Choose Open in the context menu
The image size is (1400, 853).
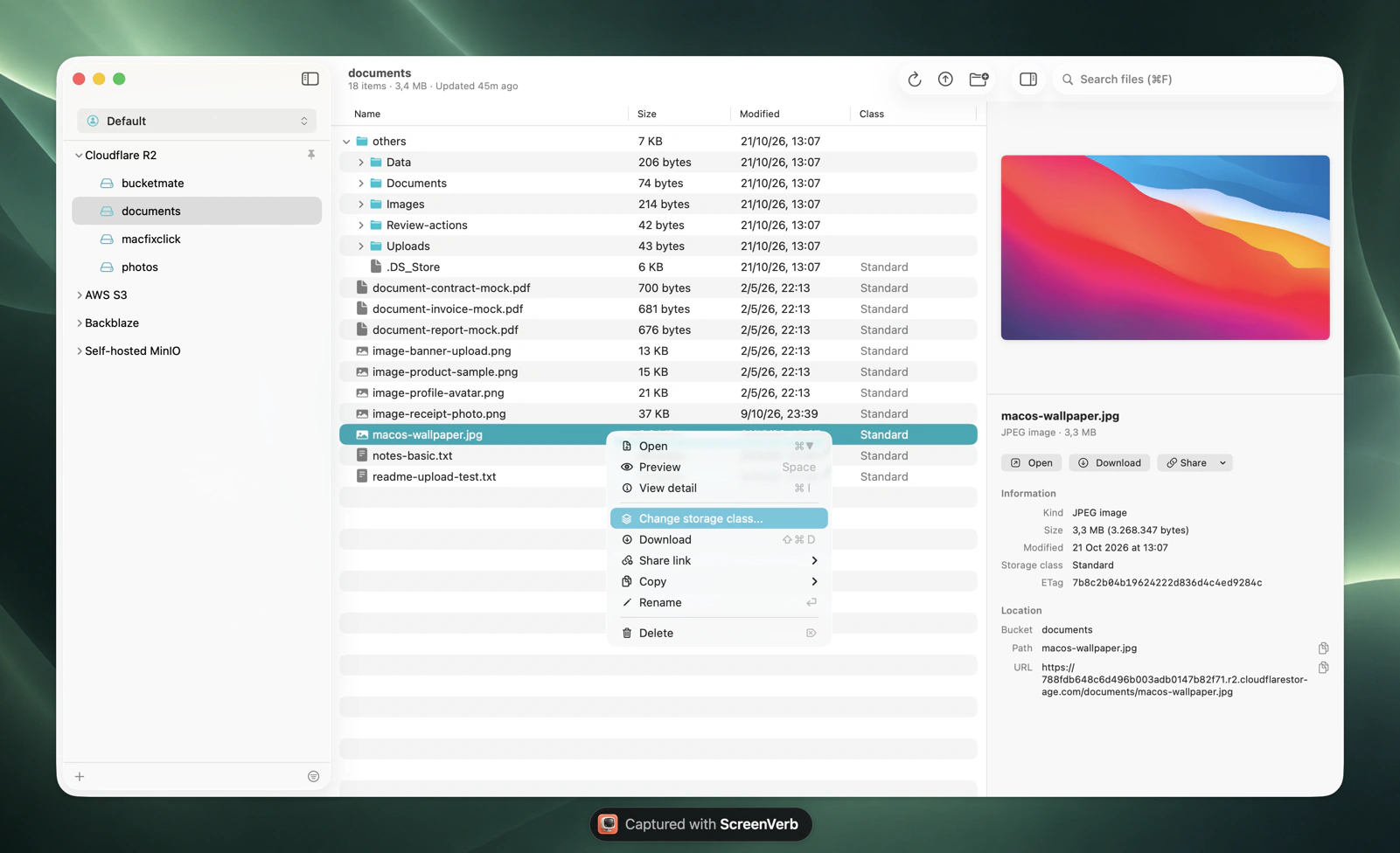tap(719, 446)
